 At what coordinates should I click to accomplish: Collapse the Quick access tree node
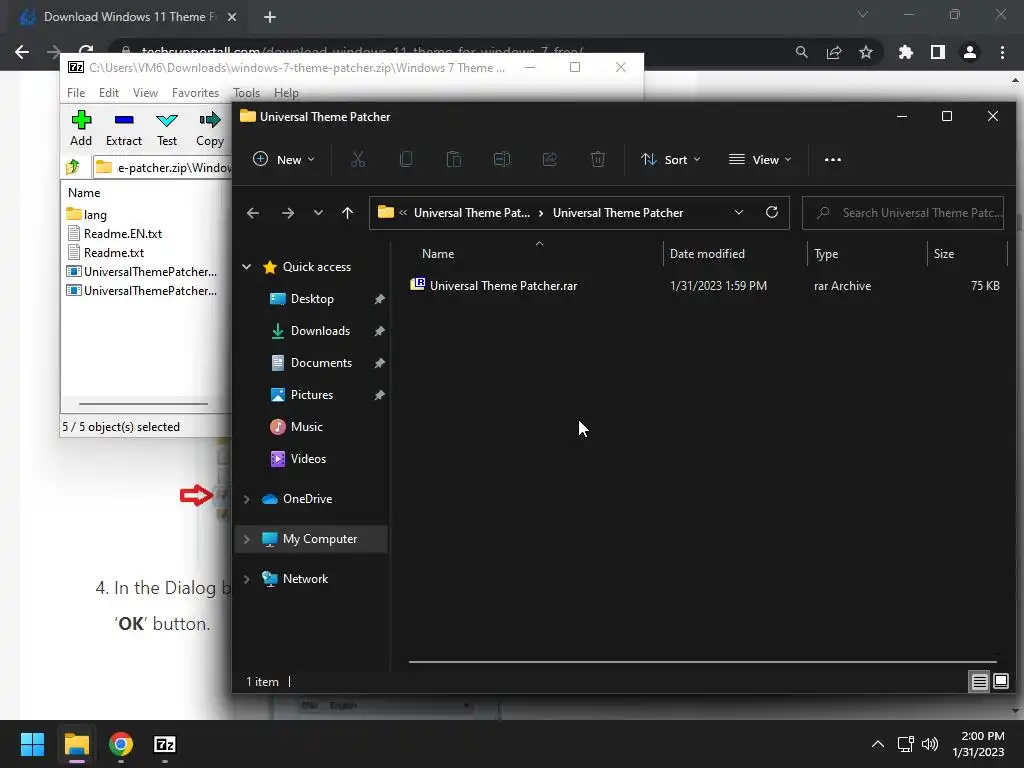pos(247,266)
